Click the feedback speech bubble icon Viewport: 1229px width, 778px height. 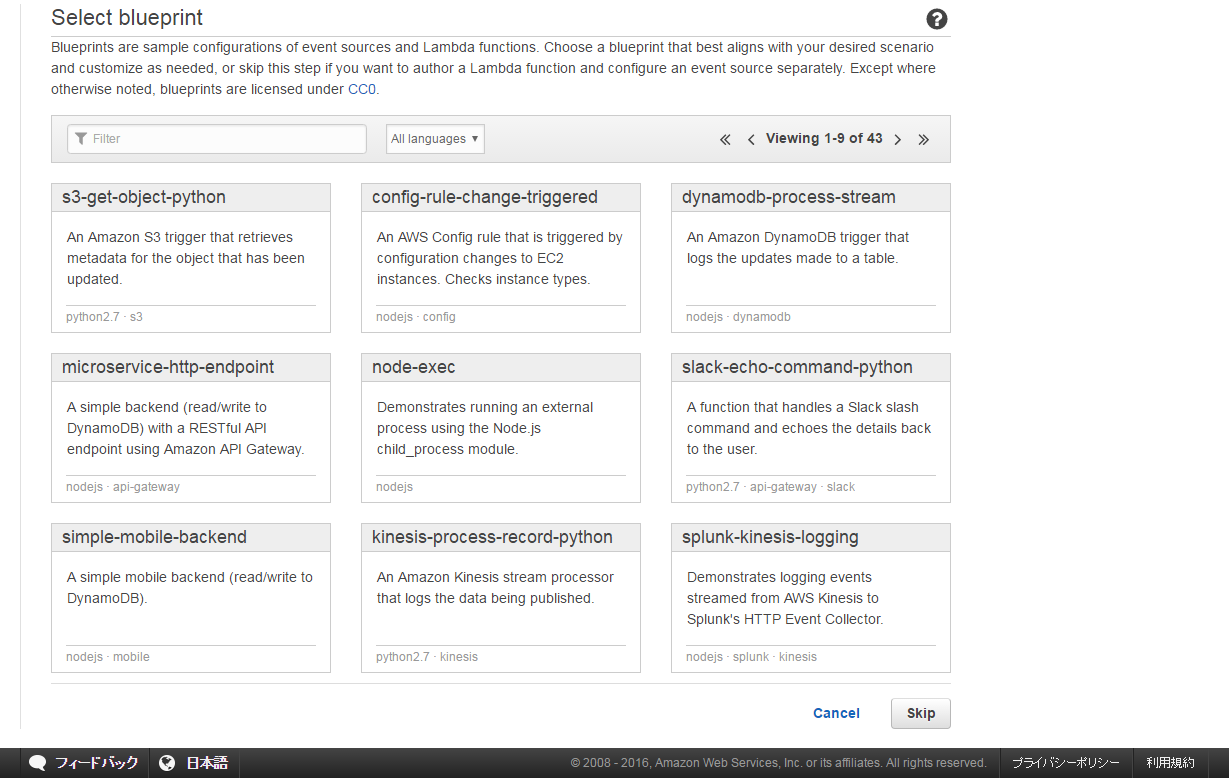click(38, 763)
